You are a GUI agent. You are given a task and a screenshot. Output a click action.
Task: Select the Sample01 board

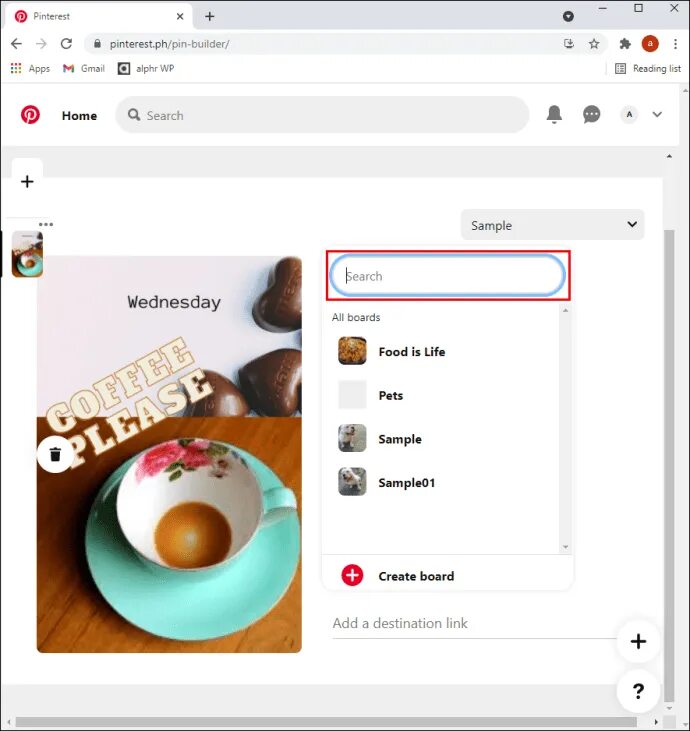pyautogui.click(x=441, y=483)
